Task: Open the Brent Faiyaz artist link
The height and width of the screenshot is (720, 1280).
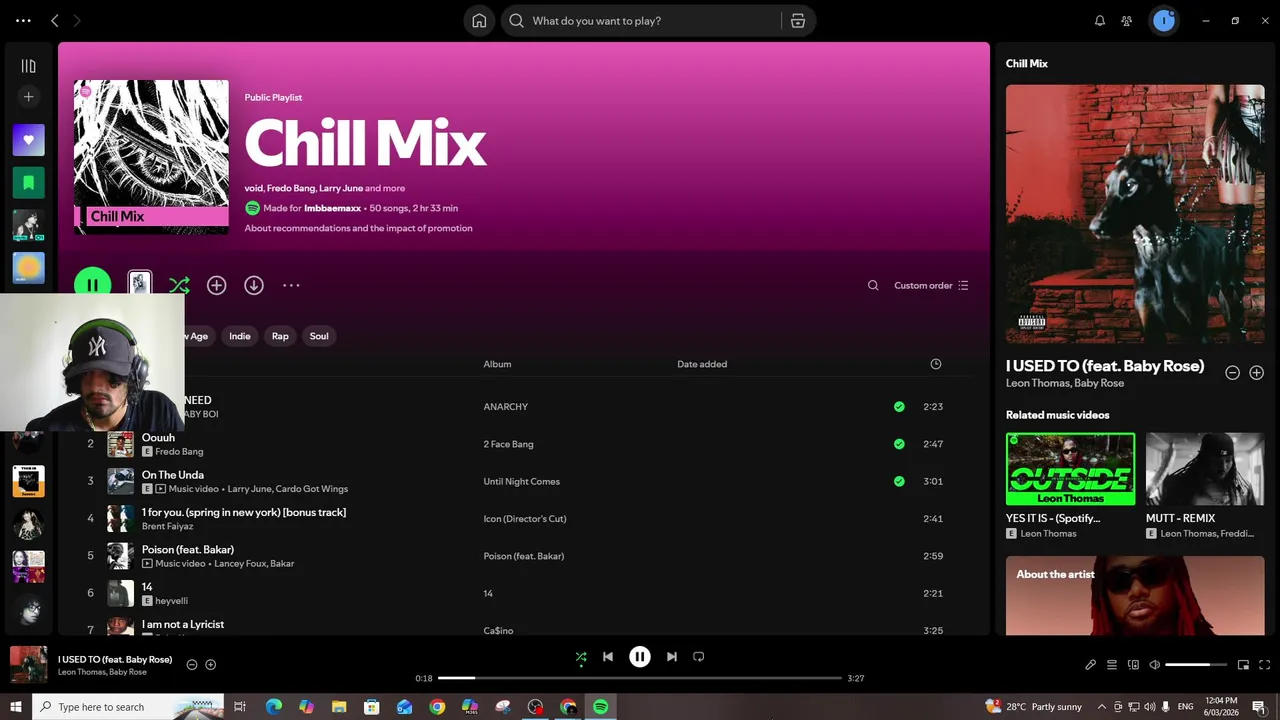Action: point(168,526)
